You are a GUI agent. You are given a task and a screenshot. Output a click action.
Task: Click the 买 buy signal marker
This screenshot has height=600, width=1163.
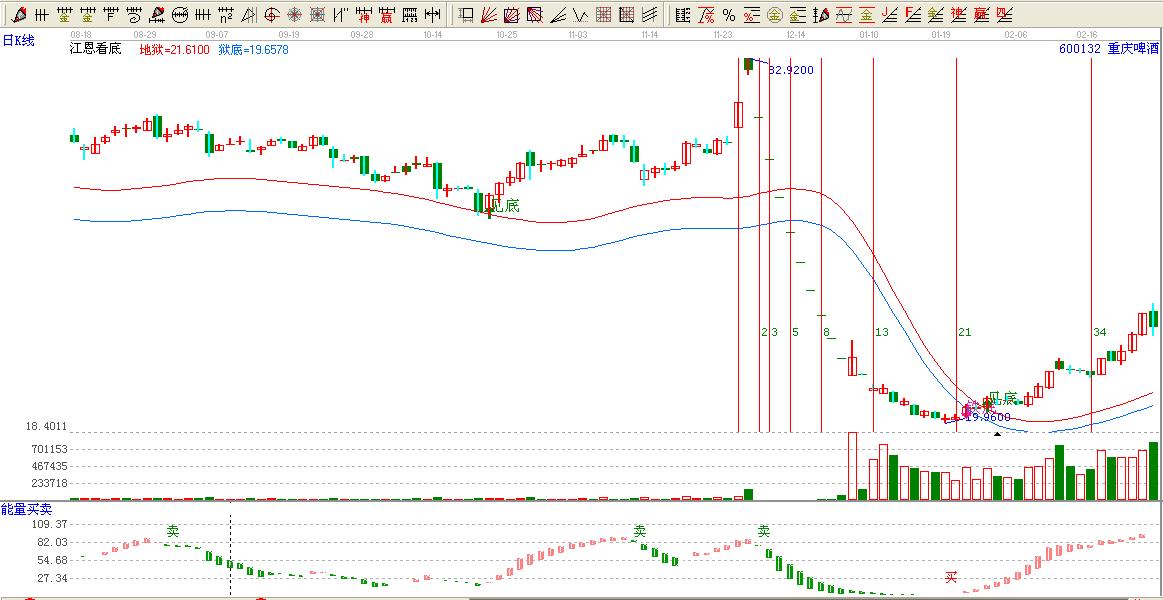[x=951, y=577]
